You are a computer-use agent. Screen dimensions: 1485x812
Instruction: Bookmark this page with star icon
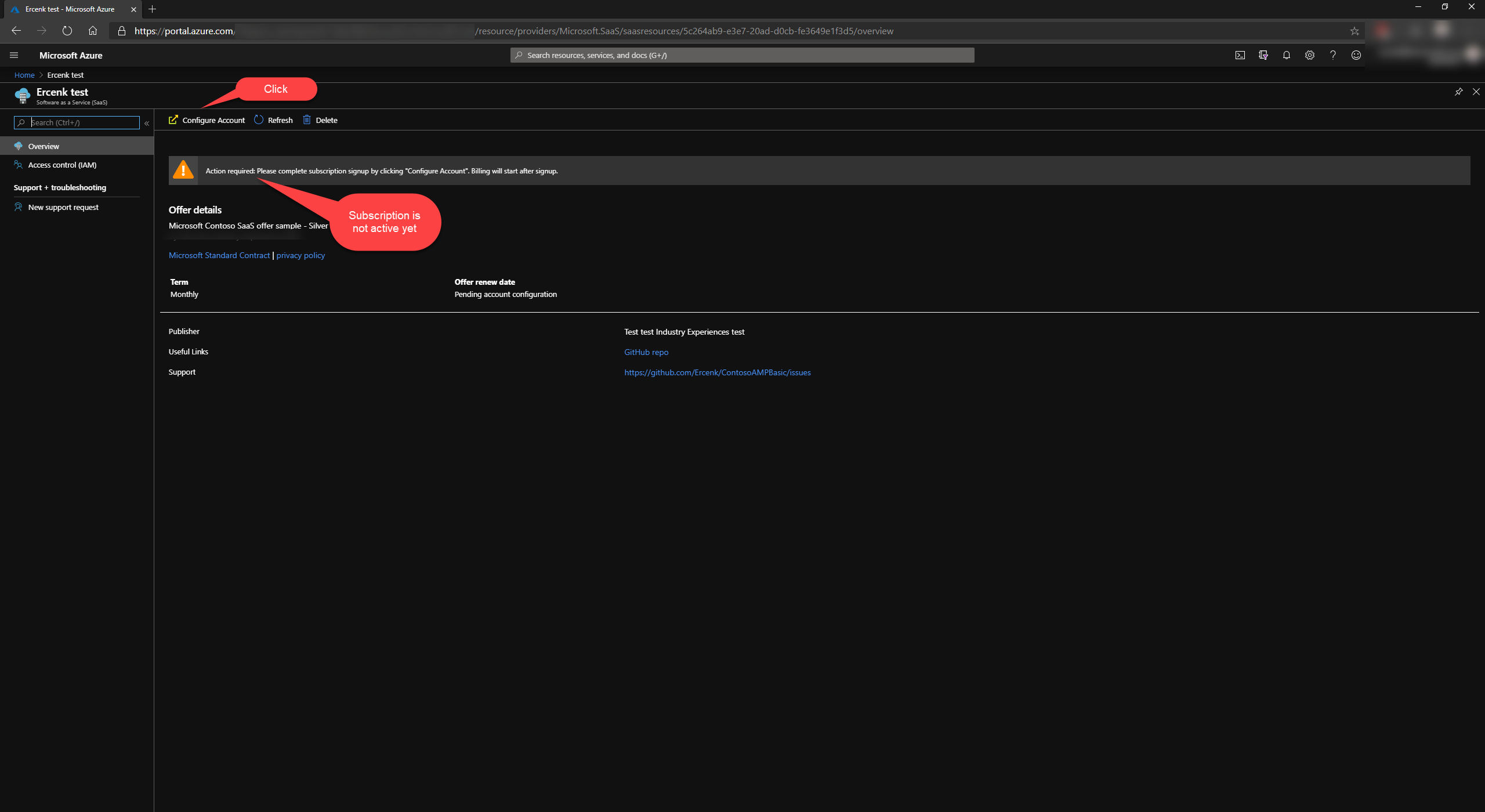click(x=1354, y=31)
